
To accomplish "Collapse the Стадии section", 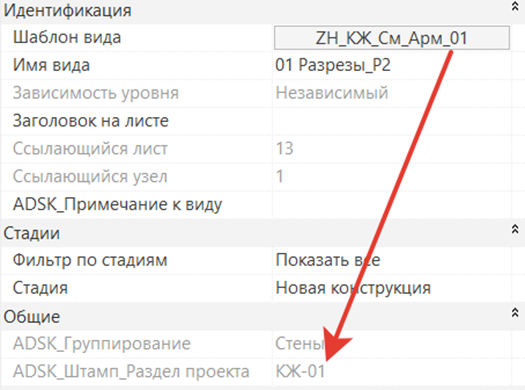I will pos(515,229).
